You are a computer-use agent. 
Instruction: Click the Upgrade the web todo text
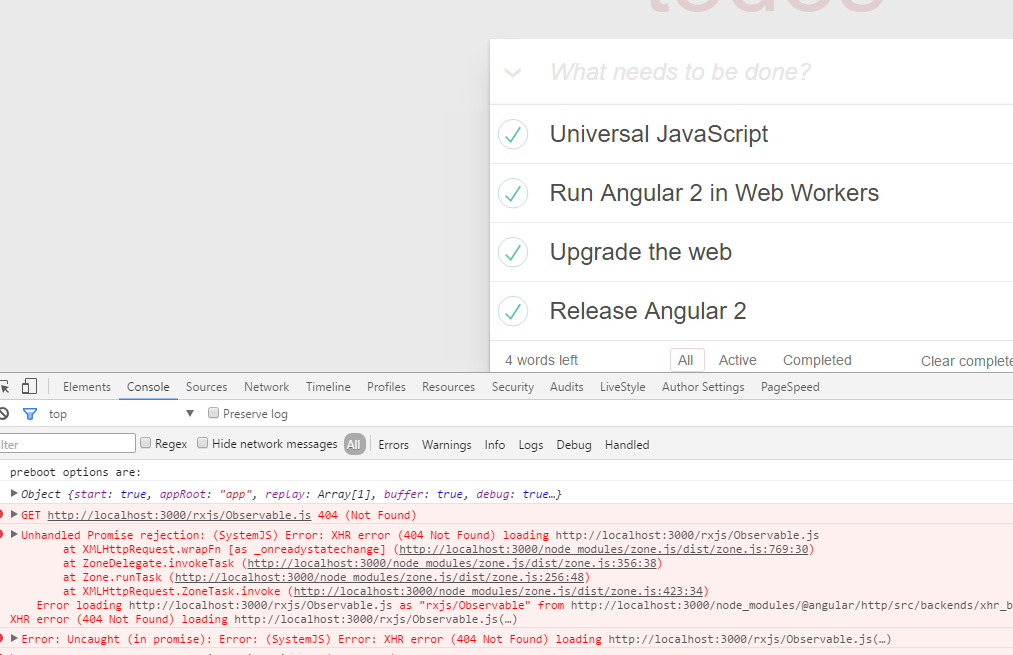tap(640, 252)
